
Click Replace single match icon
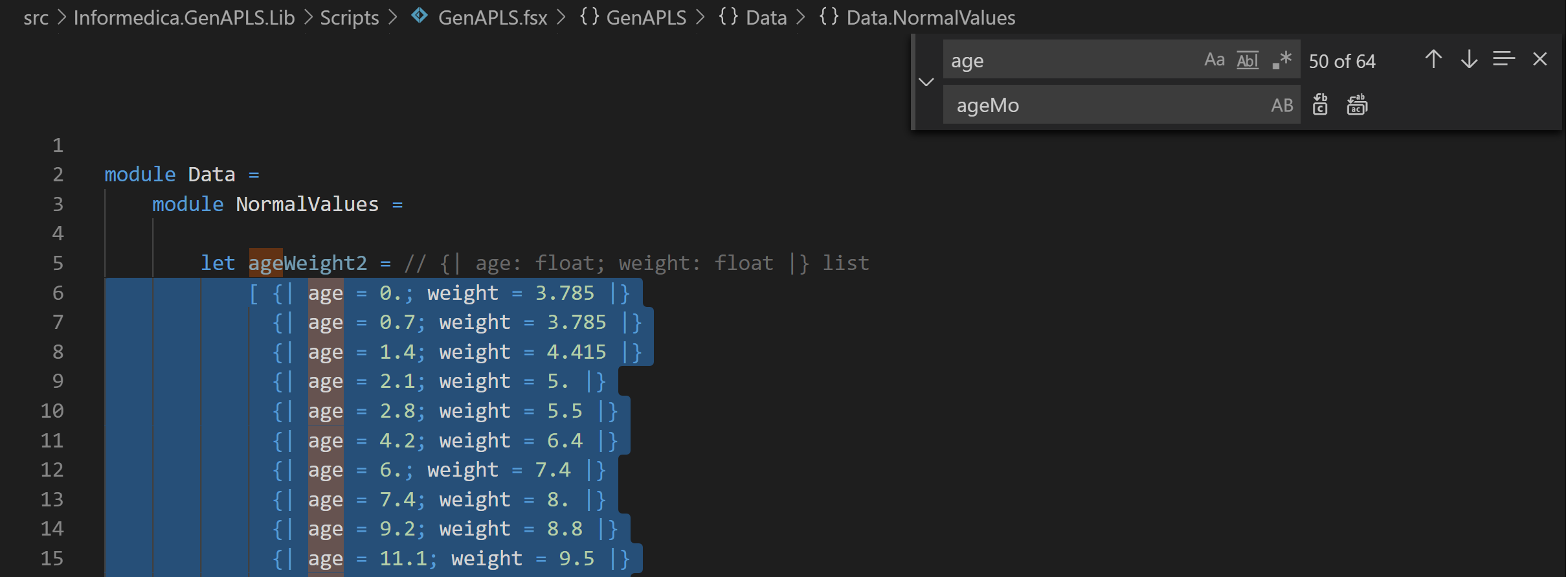click(x=1320, y=105)
